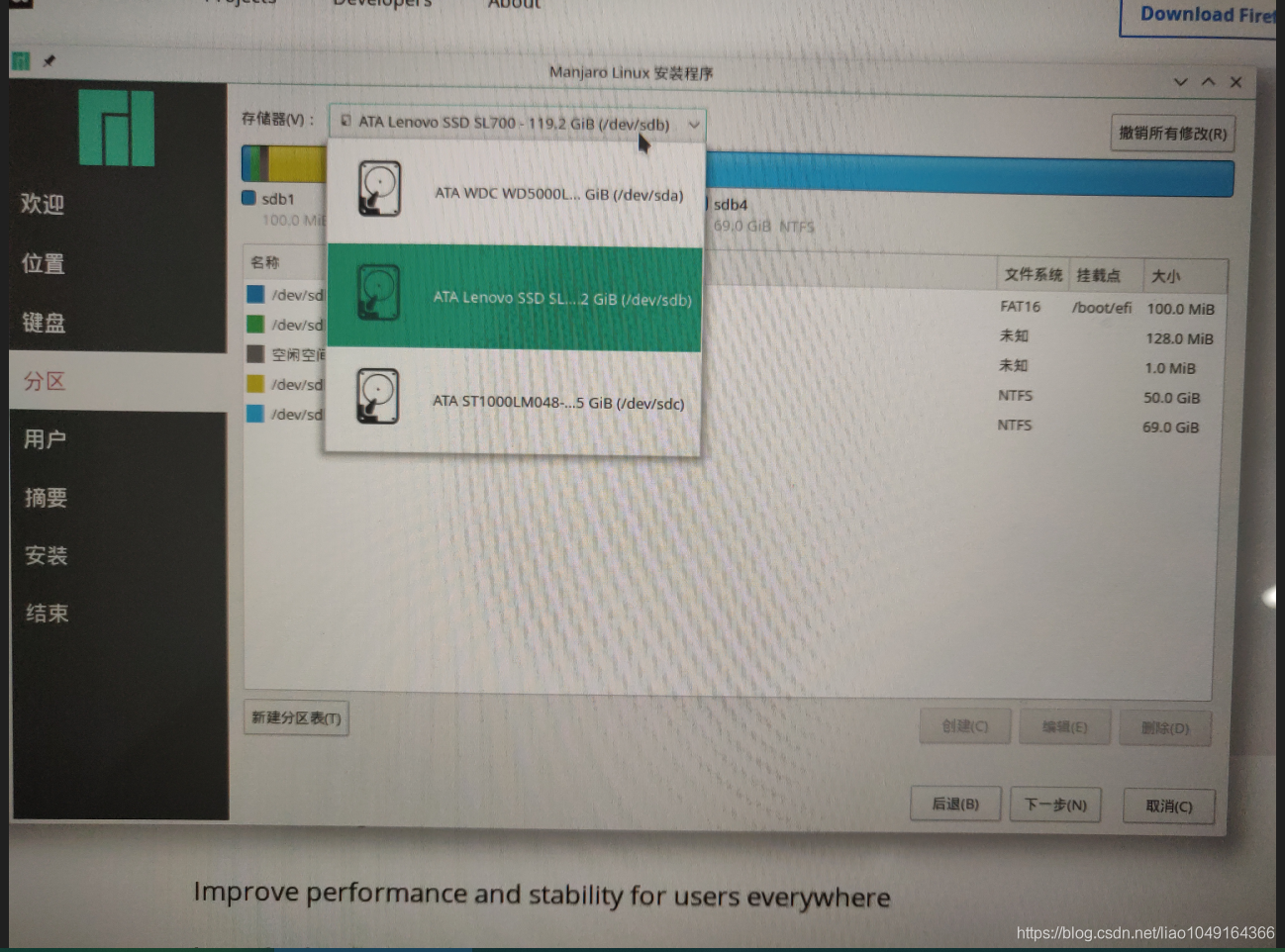Cancel installation with the 取消(C) button
The image size is (1285, 952).
[x=1169, y=806]
